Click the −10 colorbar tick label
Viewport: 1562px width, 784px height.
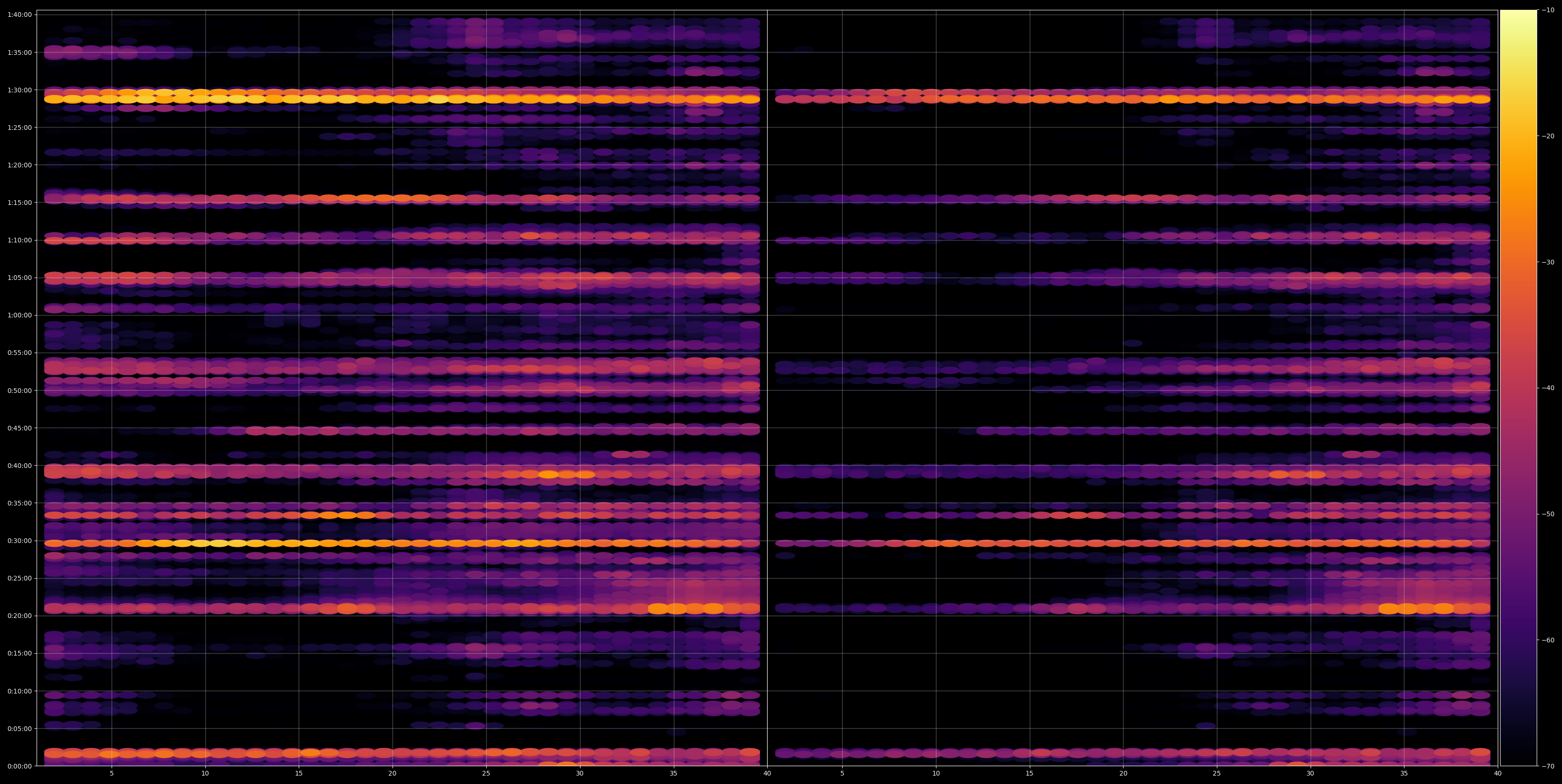1548,10
